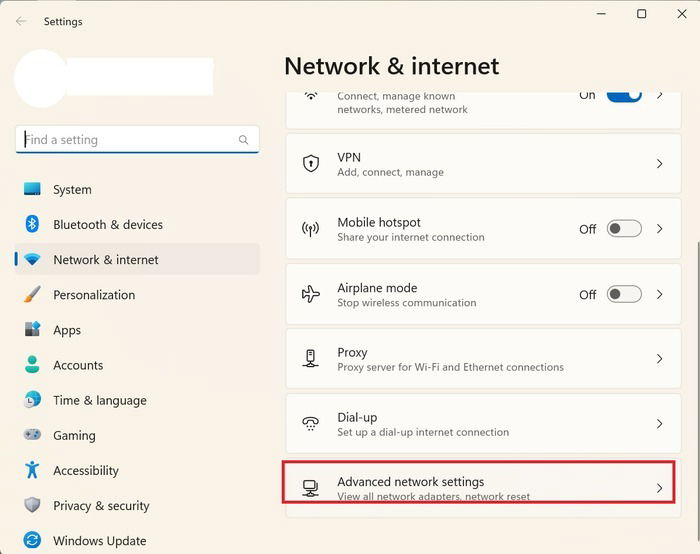The width and height of the screenshot is (700, 554).
Task: Expand the Dial-up row chevron
Action: pyautogui.click(x=659, y=424)
